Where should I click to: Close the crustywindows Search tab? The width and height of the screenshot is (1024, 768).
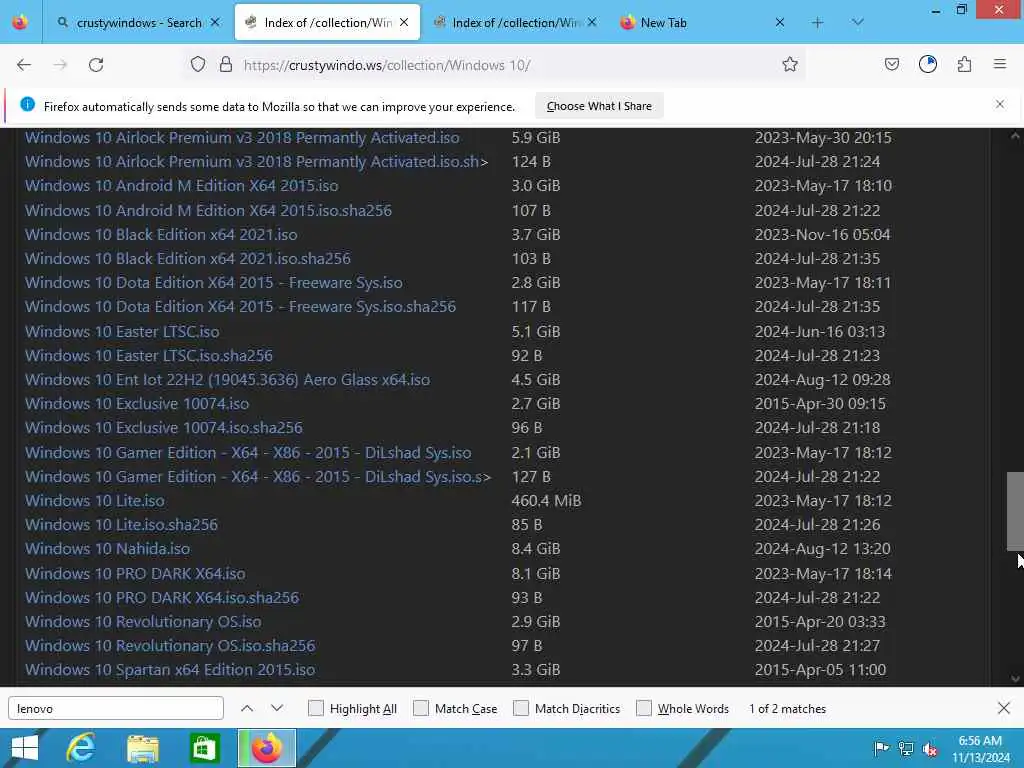pyautogui.click(x=215, y=23)
